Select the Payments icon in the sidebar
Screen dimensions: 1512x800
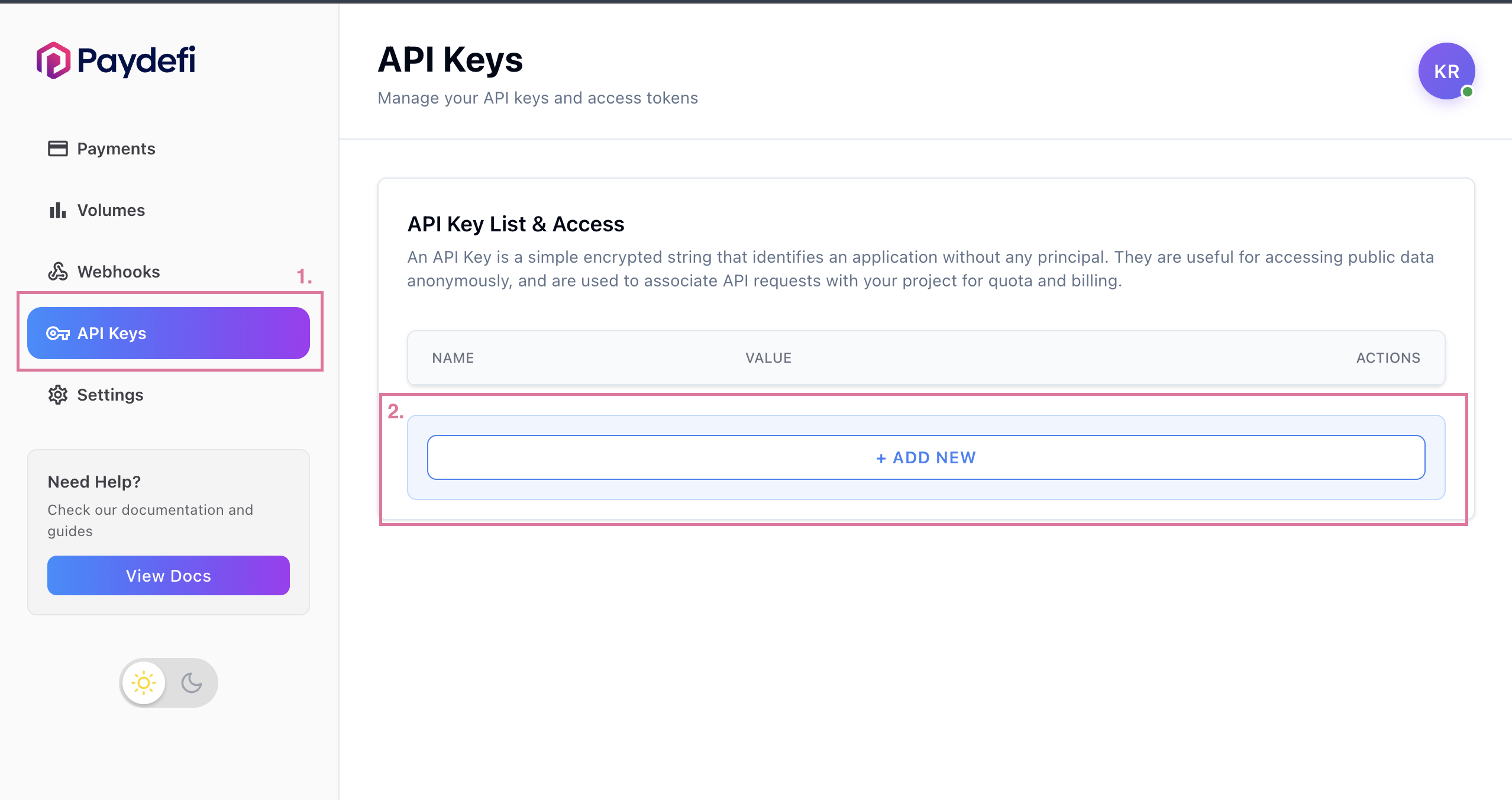(x=57, y=149)
